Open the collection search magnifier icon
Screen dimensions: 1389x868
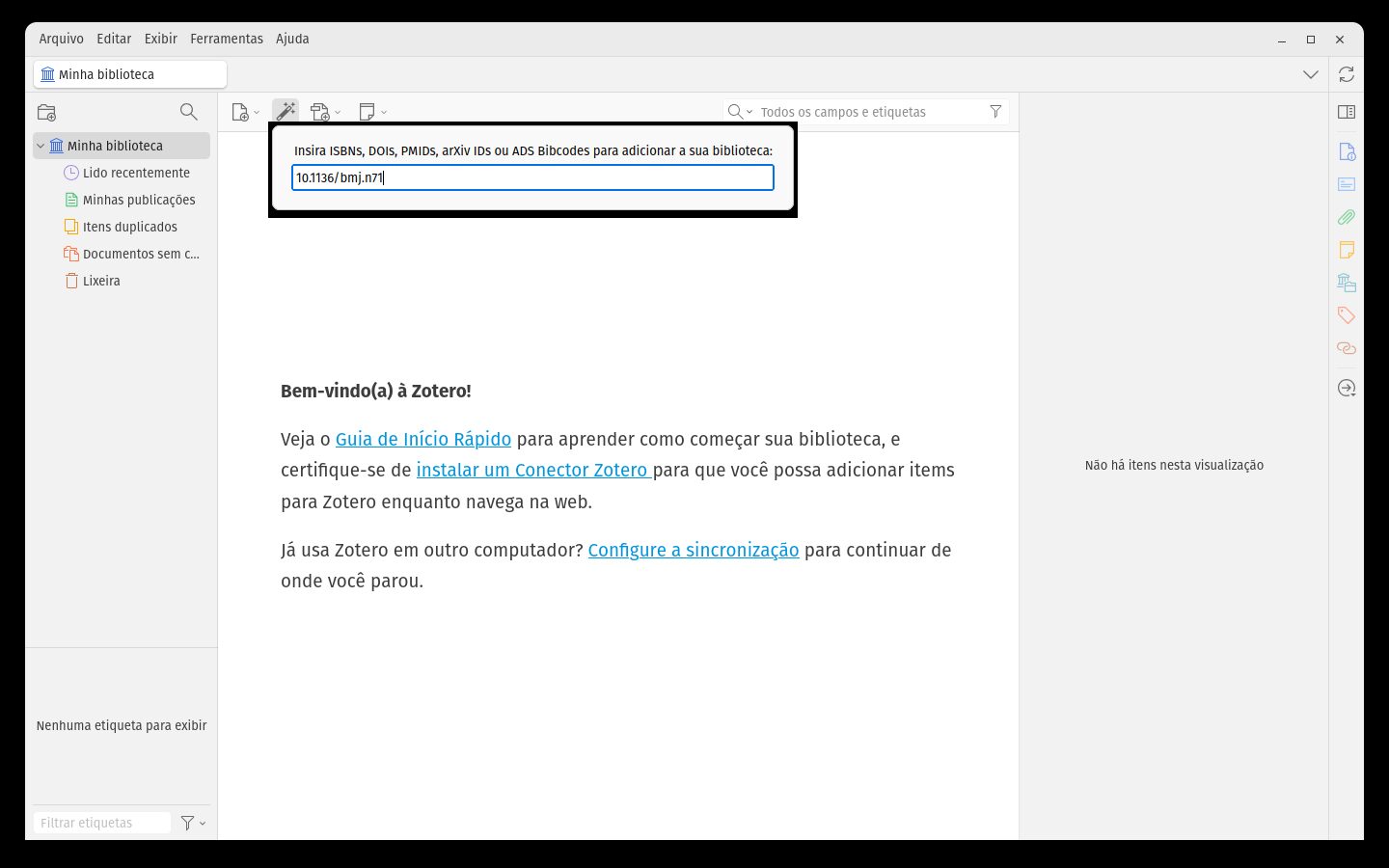pos(189,112)
